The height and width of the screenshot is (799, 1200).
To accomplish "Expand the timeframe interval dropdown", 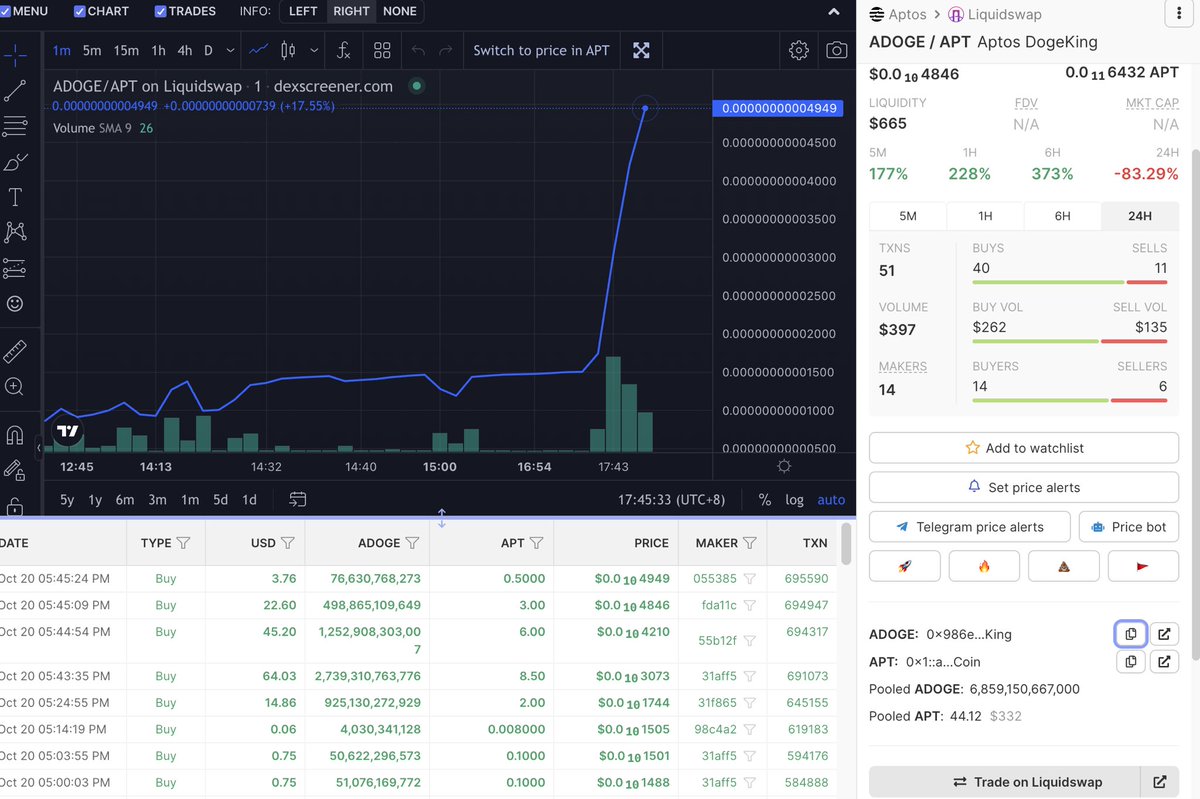I will click(231, 50).
